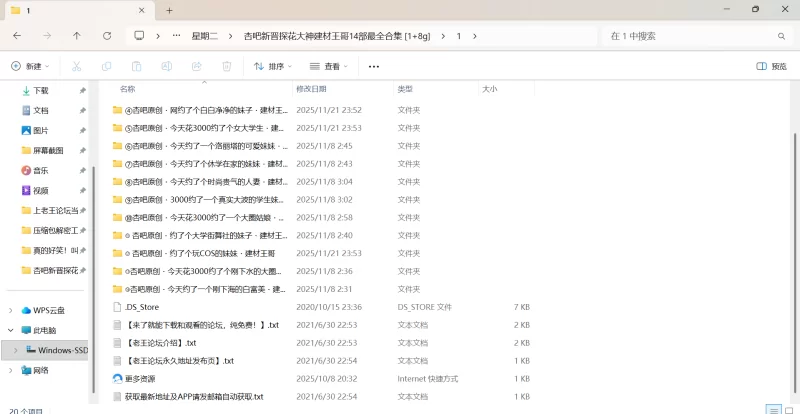Click the Rename icon in toolbar
Viewport: 800px width, 414px height.
coord(166,67)
